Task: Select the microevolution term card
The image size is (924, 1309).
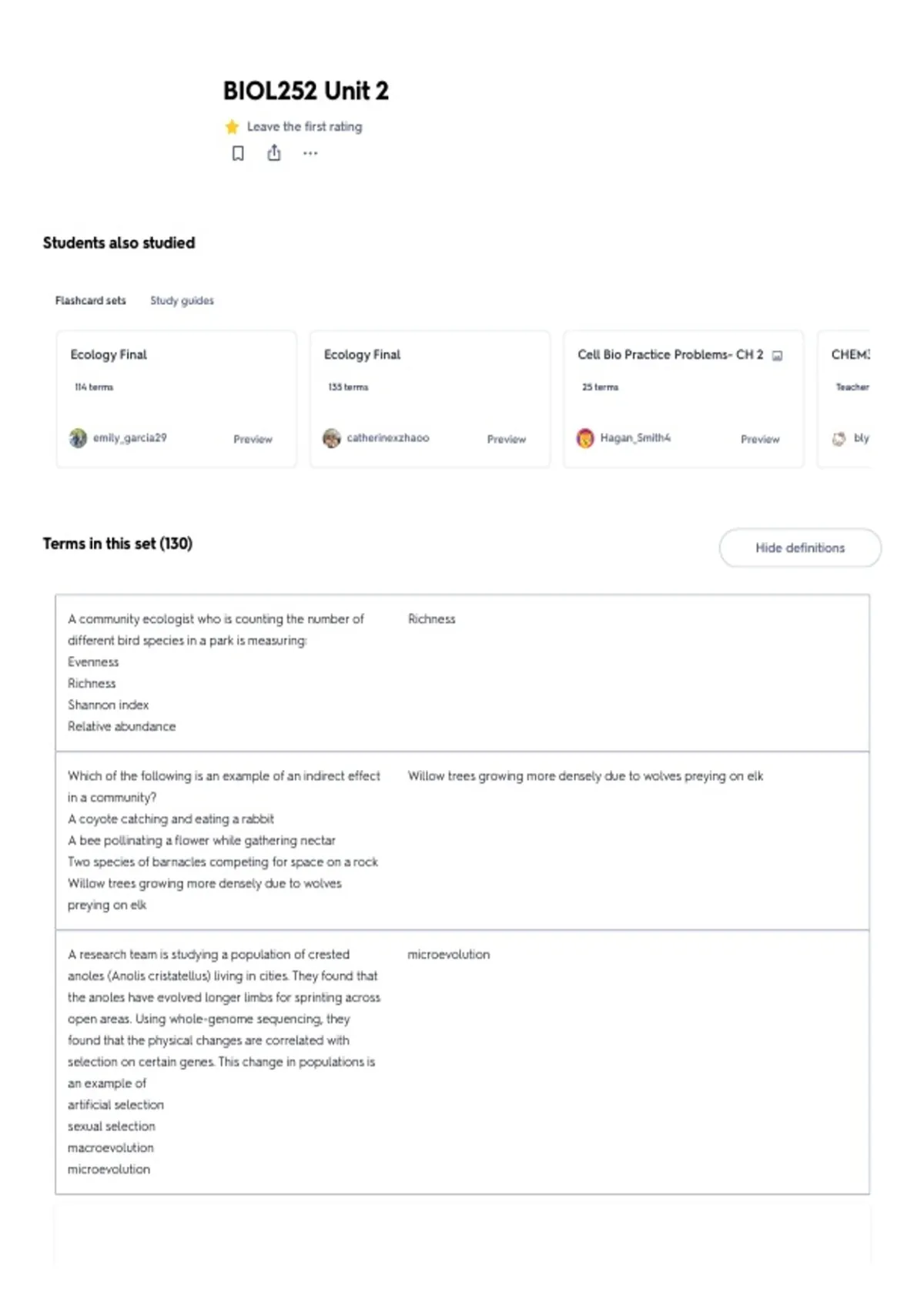Action: tap(462, 1062)
